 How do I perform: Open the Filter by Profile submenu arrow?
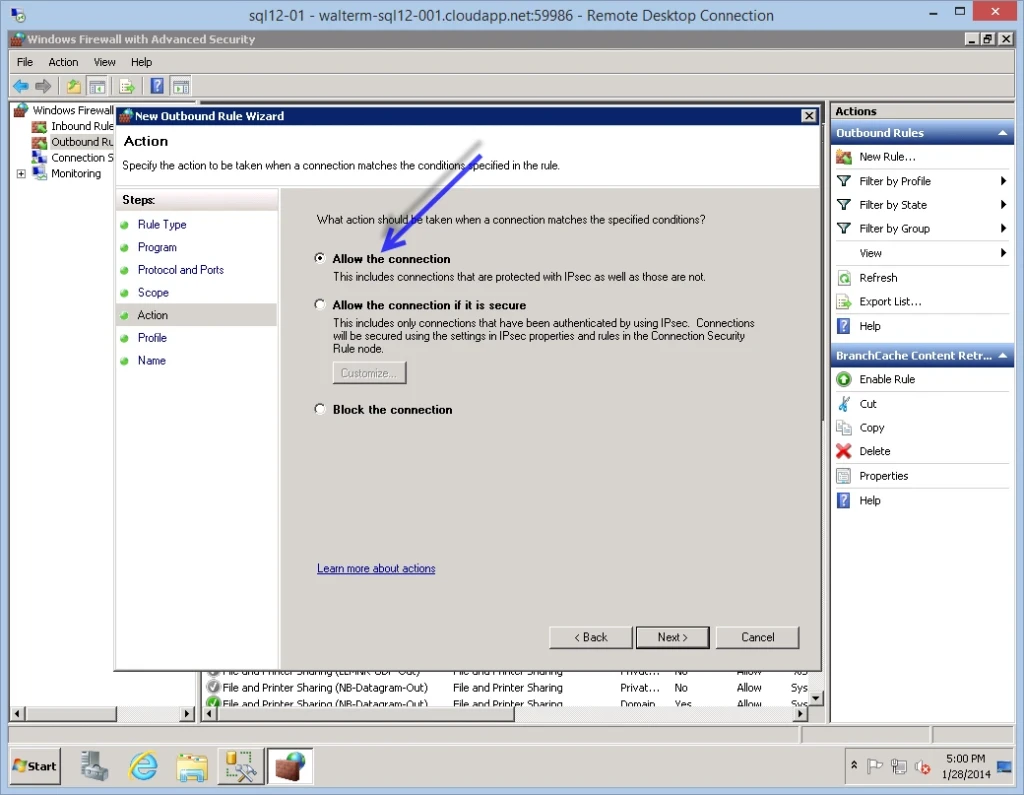1003,181
